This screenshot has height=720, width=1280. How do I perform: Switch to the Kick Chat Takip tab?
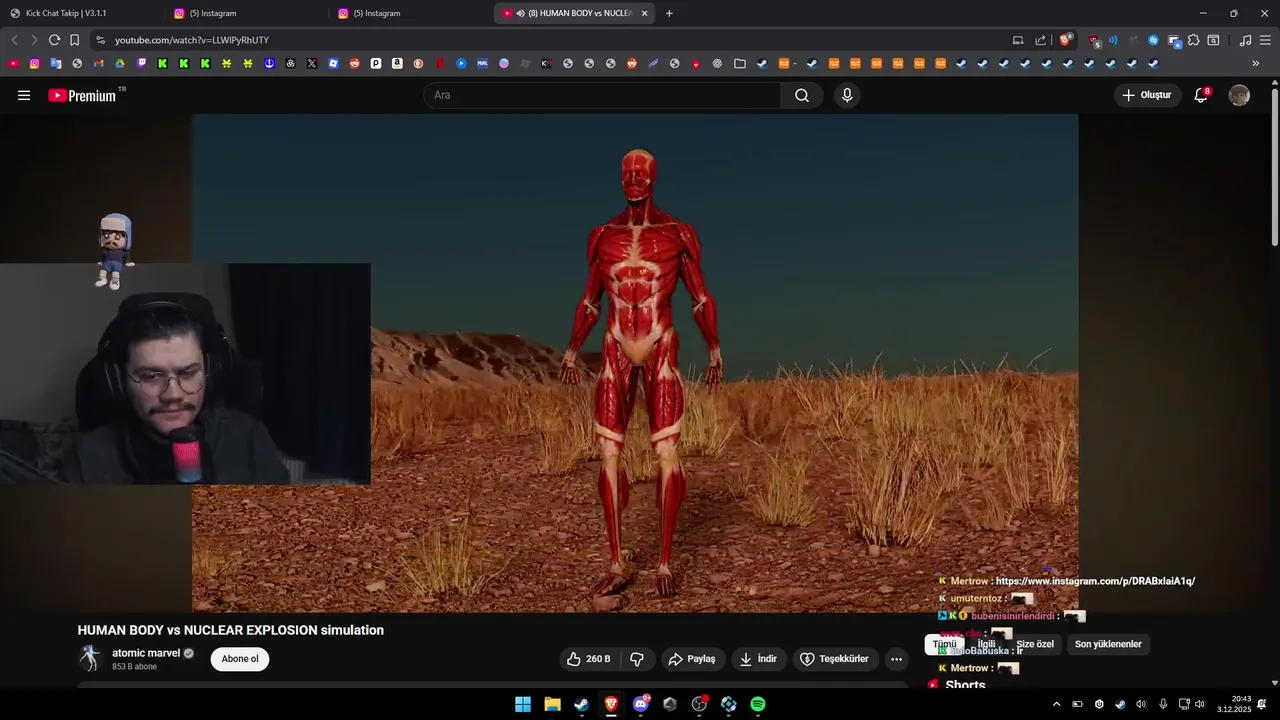83,13
